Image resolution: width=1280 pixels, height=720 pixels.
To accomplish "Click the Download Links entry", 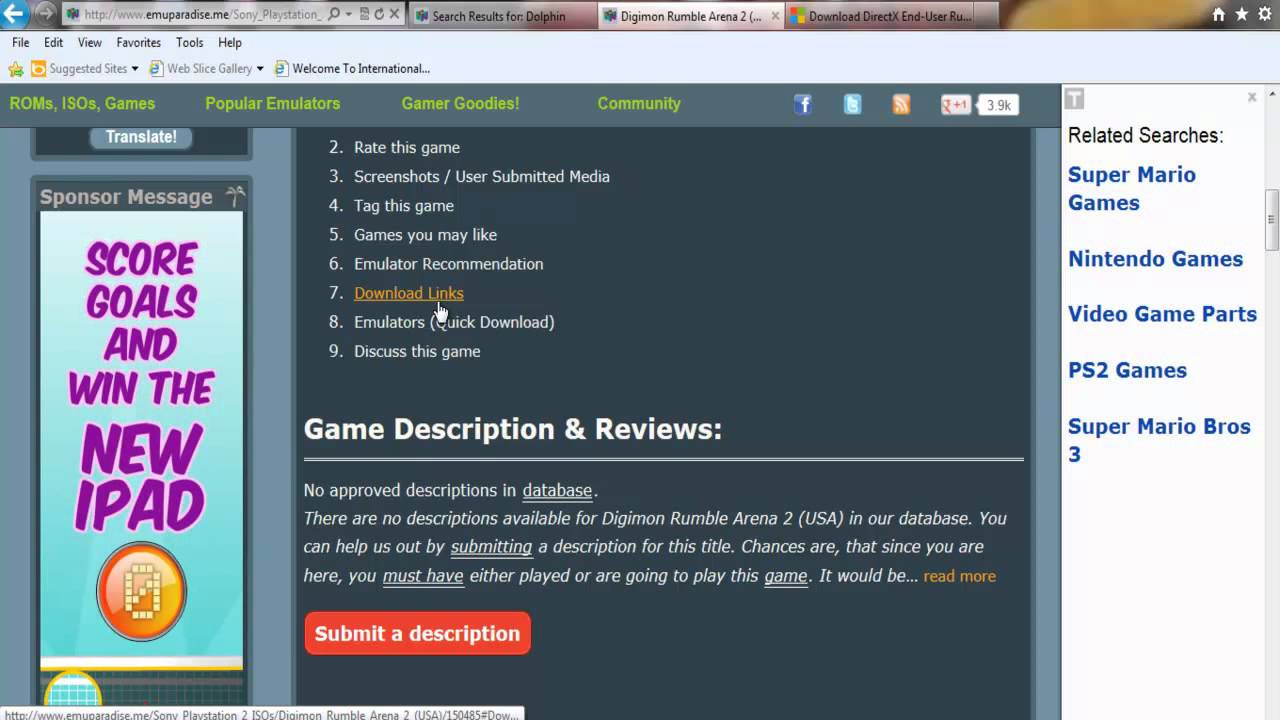I will click(408, 293).
